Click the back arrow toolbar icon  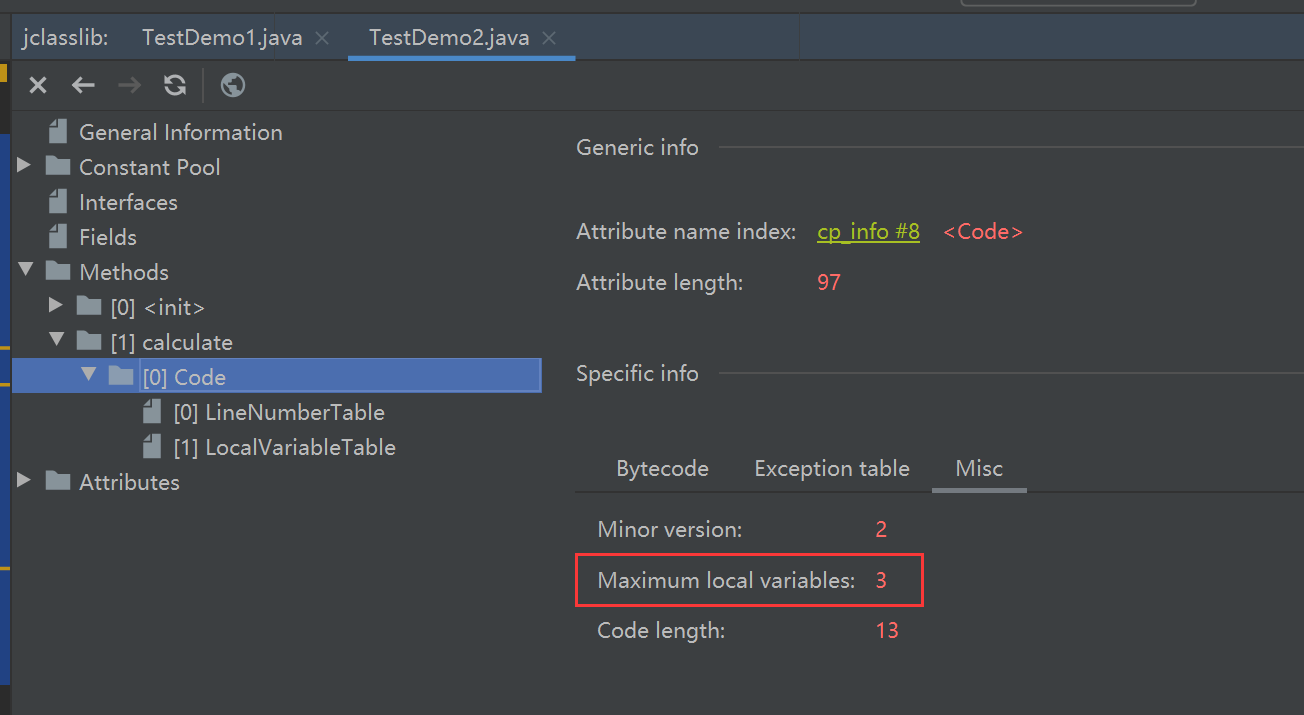83,86
